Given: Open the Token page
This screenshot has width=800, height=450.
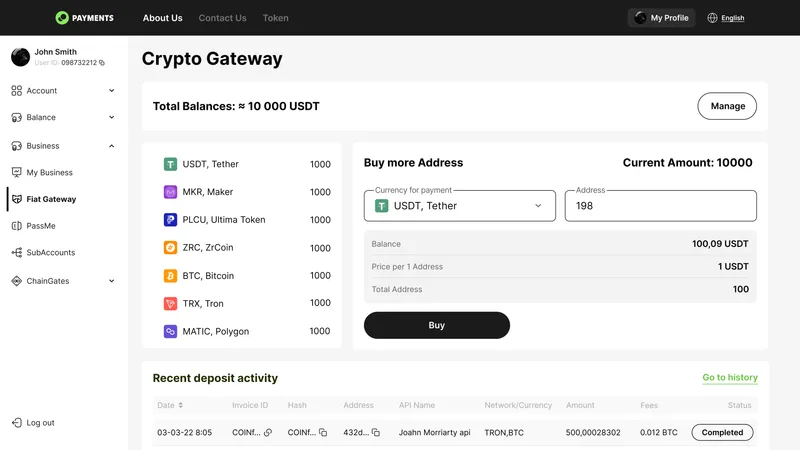Looking at the screenshot, I should 276,18.
